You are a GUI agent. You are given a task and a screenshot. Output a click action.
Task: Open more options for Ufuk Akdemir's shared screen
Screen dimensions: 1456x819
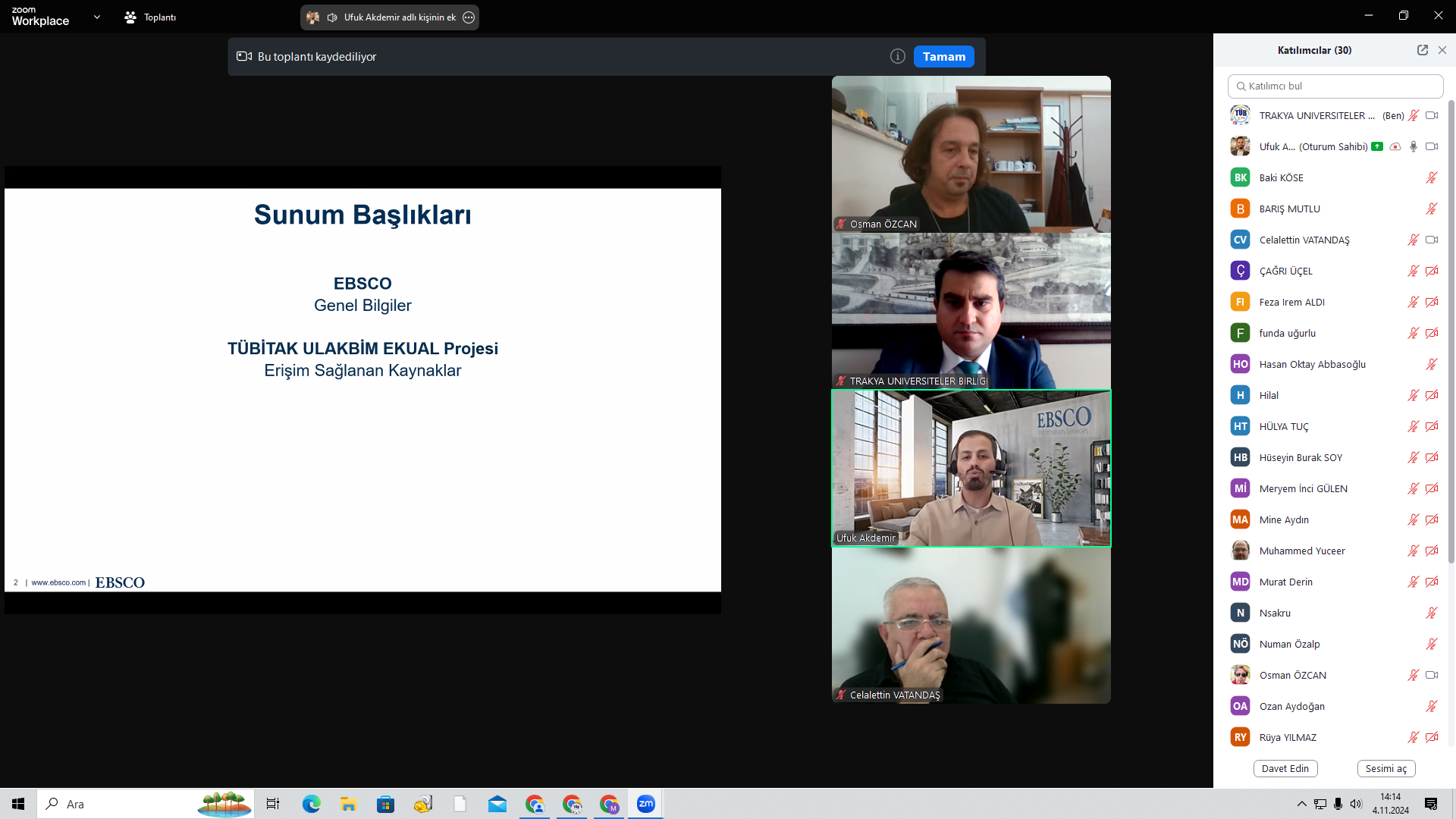(469, 17)
